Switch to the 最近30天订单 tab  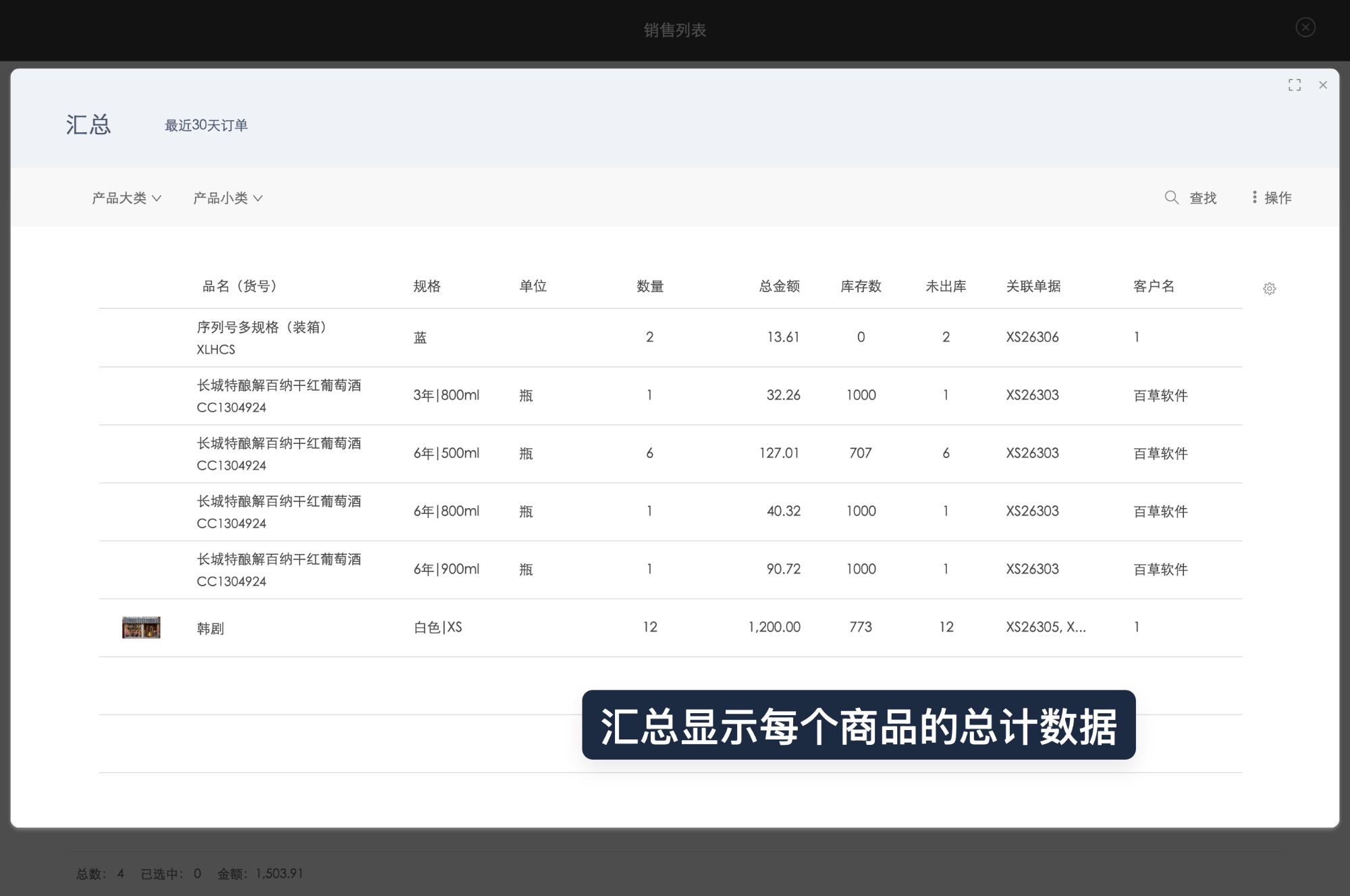click(x=206, y=125)
